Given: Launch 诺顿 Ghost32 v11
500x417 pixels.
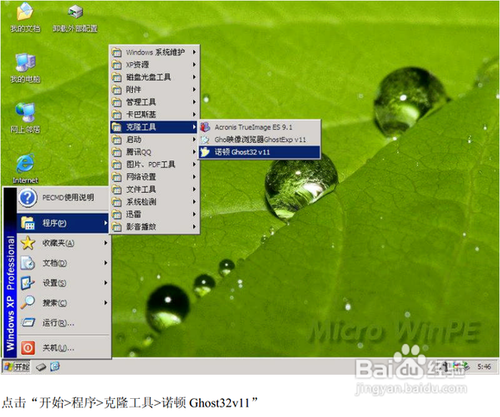Looking at the screenshot, I should click(x=260, y=152).
